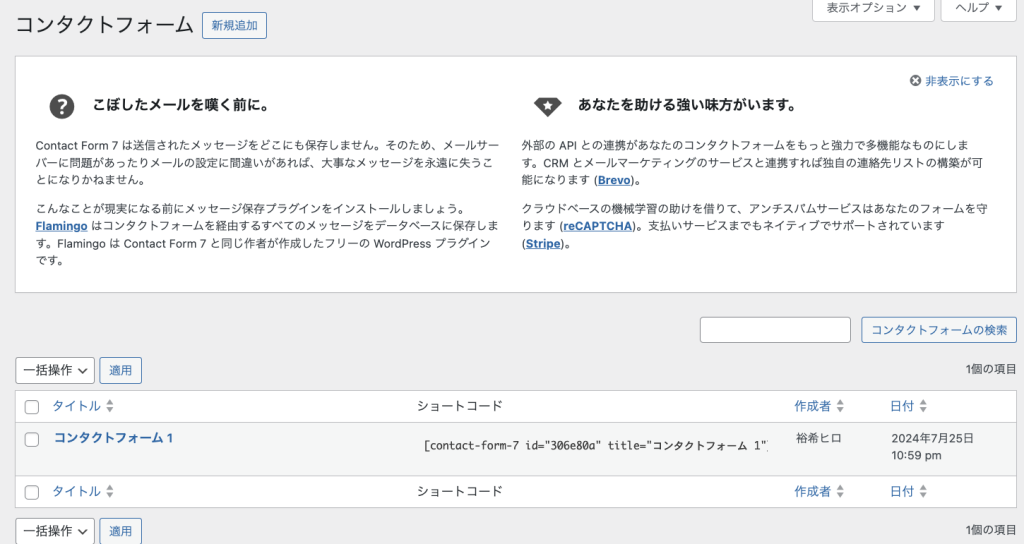
Task: Focus the contact form search field
Action: (x=775, y=330)
